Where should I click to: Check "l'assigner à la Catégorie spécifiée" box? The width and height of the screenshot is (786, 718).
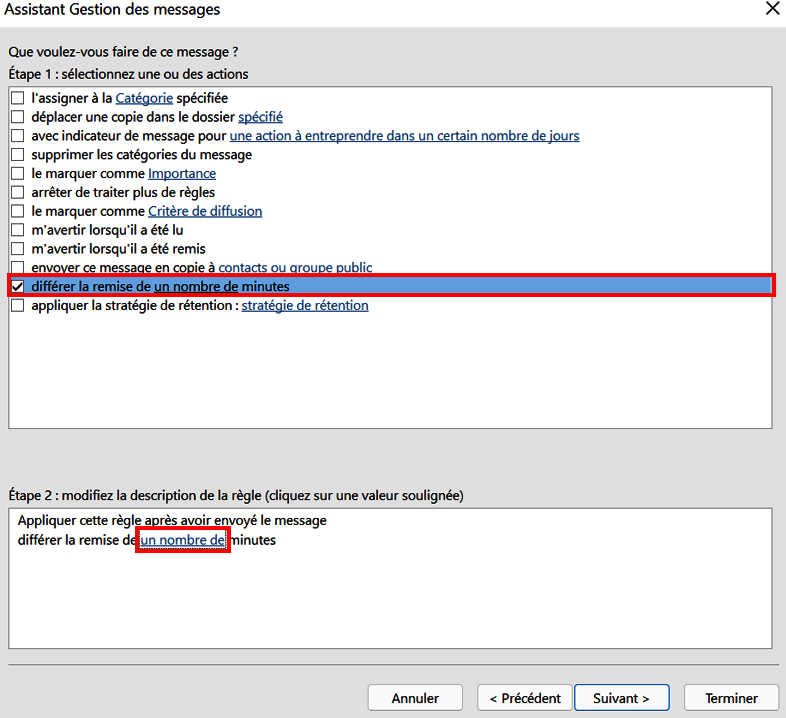tap(18, 98)
